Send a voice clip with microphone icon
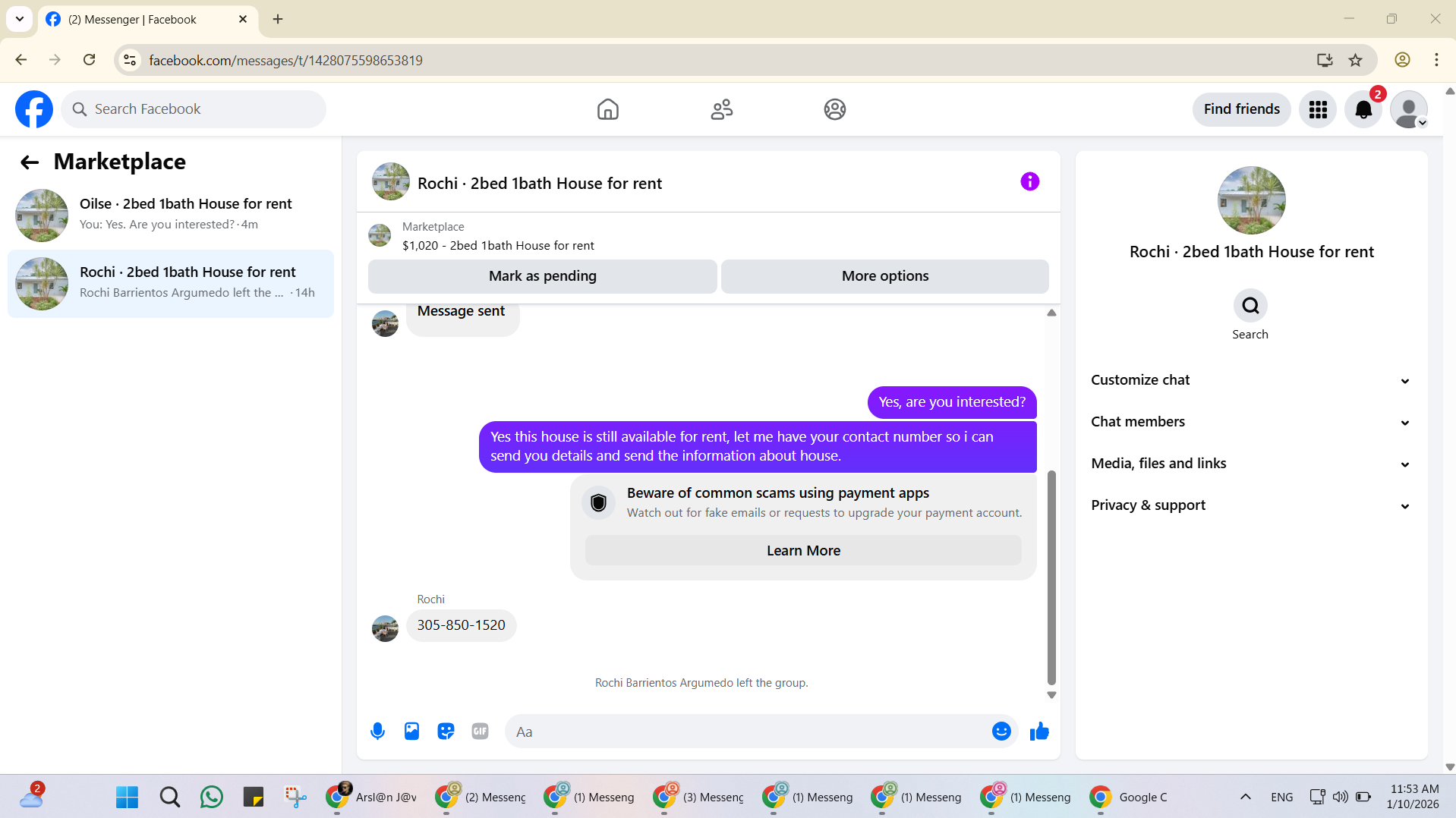The width and height of the screenshot is (1456, 818). coord(377,731)
